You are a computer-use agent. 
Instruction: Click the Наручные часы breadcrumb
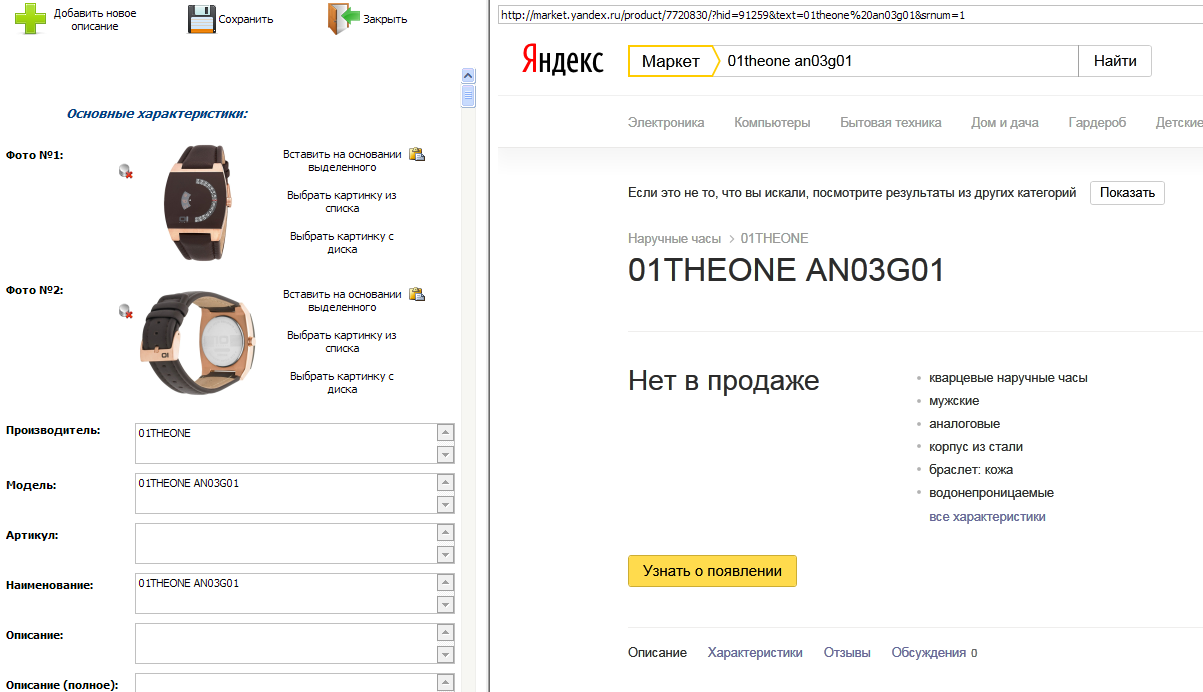(674, 239)
